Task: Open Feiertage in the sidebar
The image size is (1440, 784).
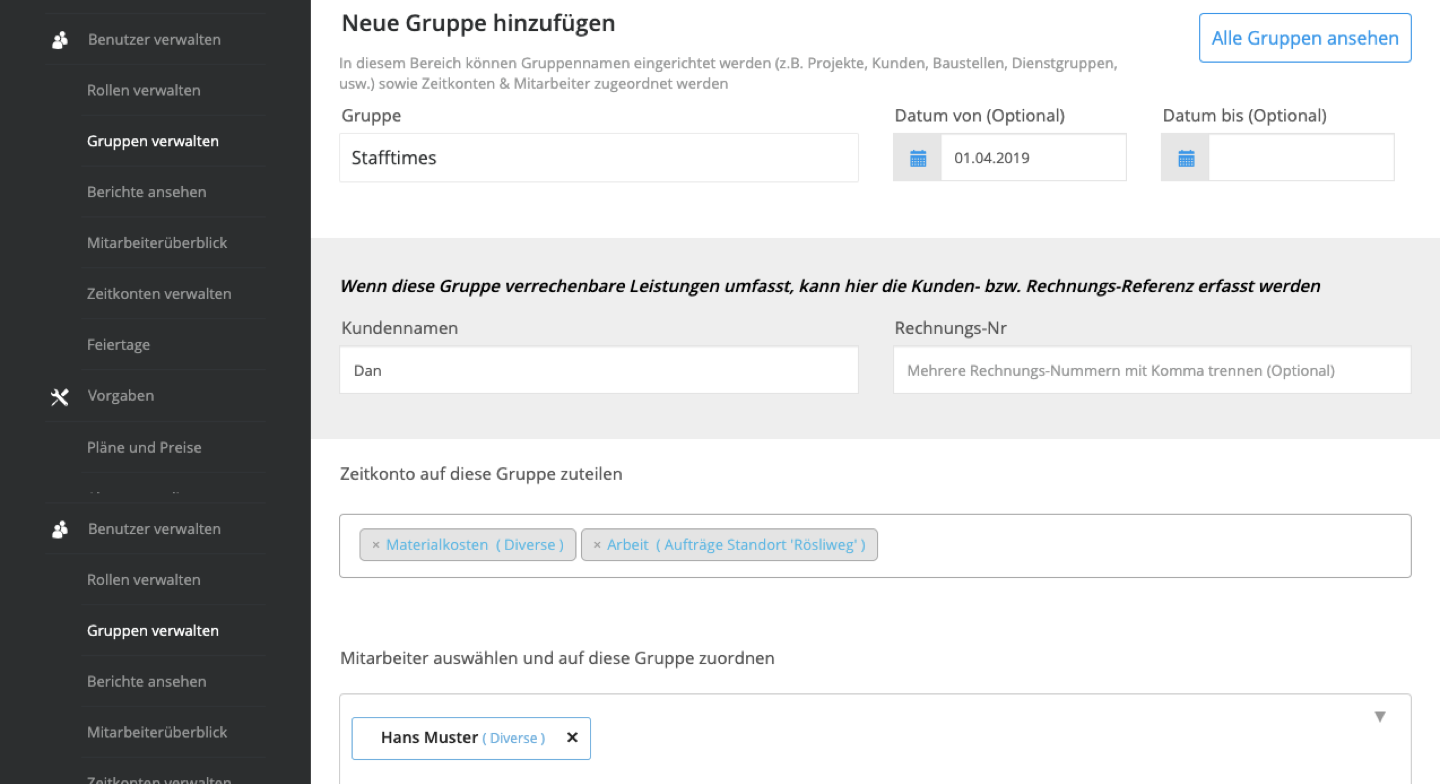Action: [118, 345]
